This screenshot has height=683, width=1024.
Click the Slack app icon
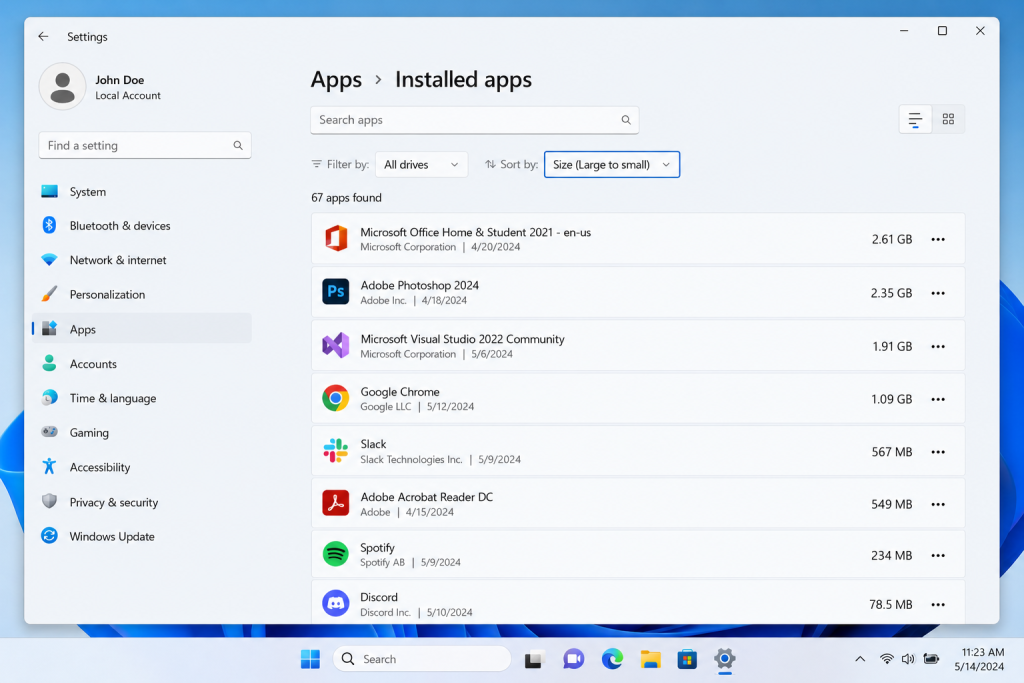click(x=336, y=451)
